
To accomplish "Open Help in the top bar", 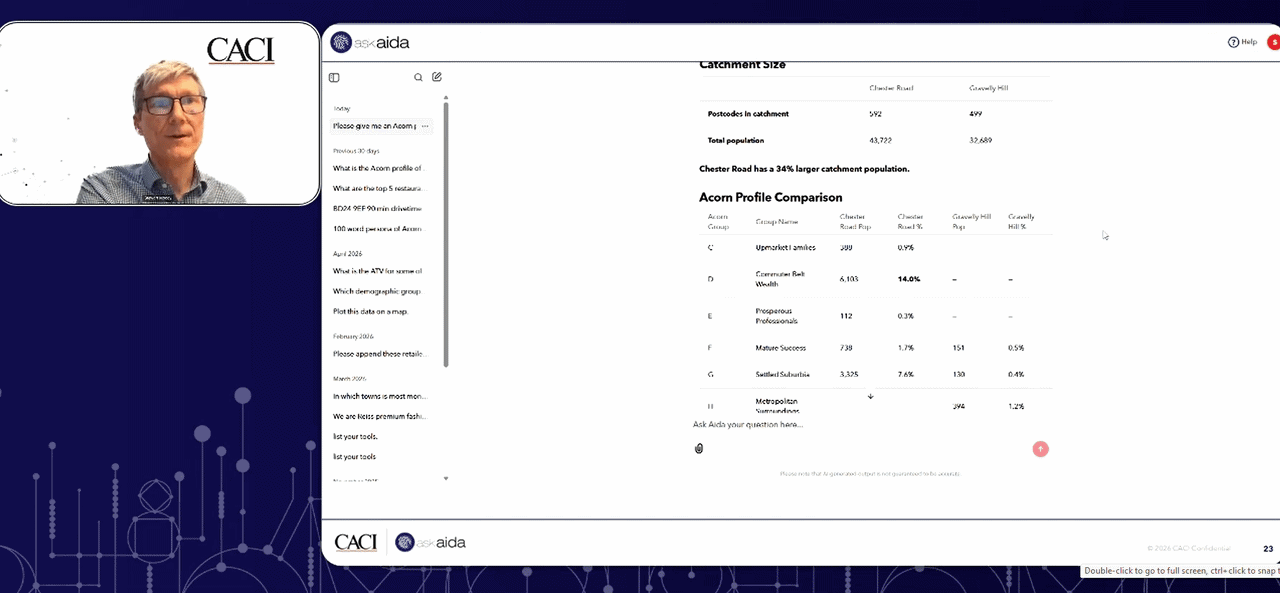I will pyautogui.click(x=1242, y=42).
